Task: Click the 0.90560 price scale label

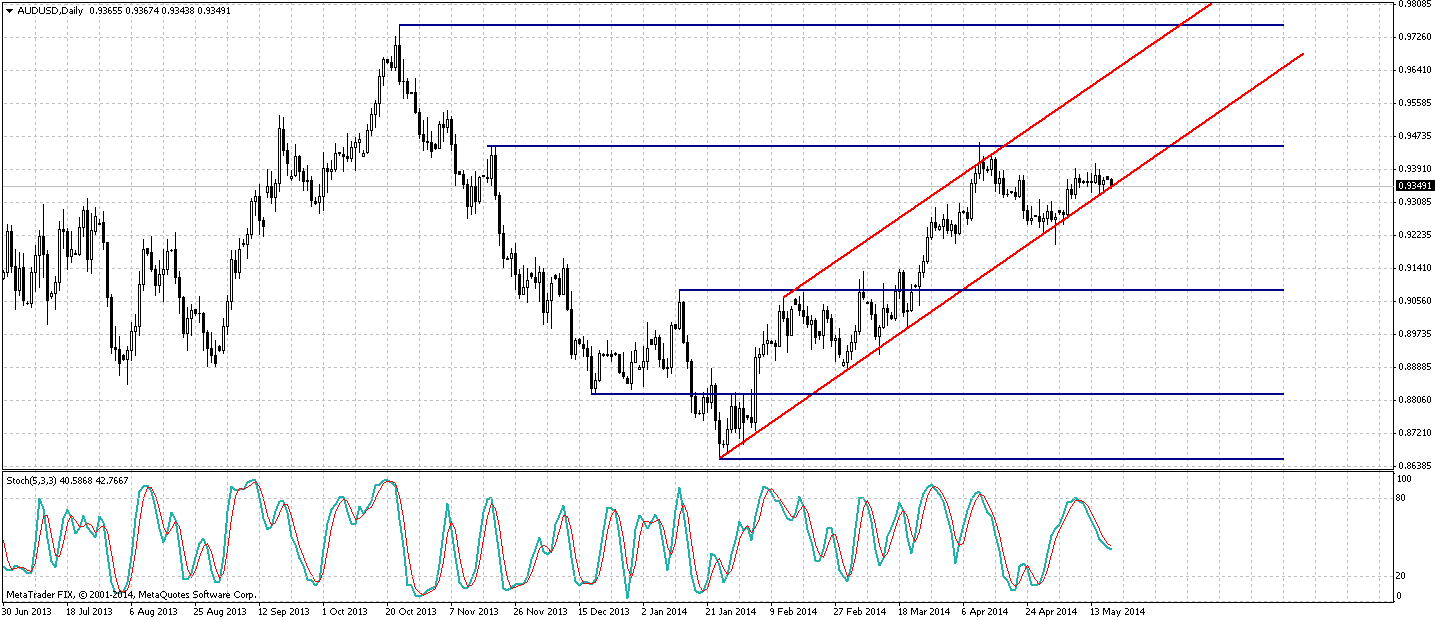Action: click(1414, 301)
